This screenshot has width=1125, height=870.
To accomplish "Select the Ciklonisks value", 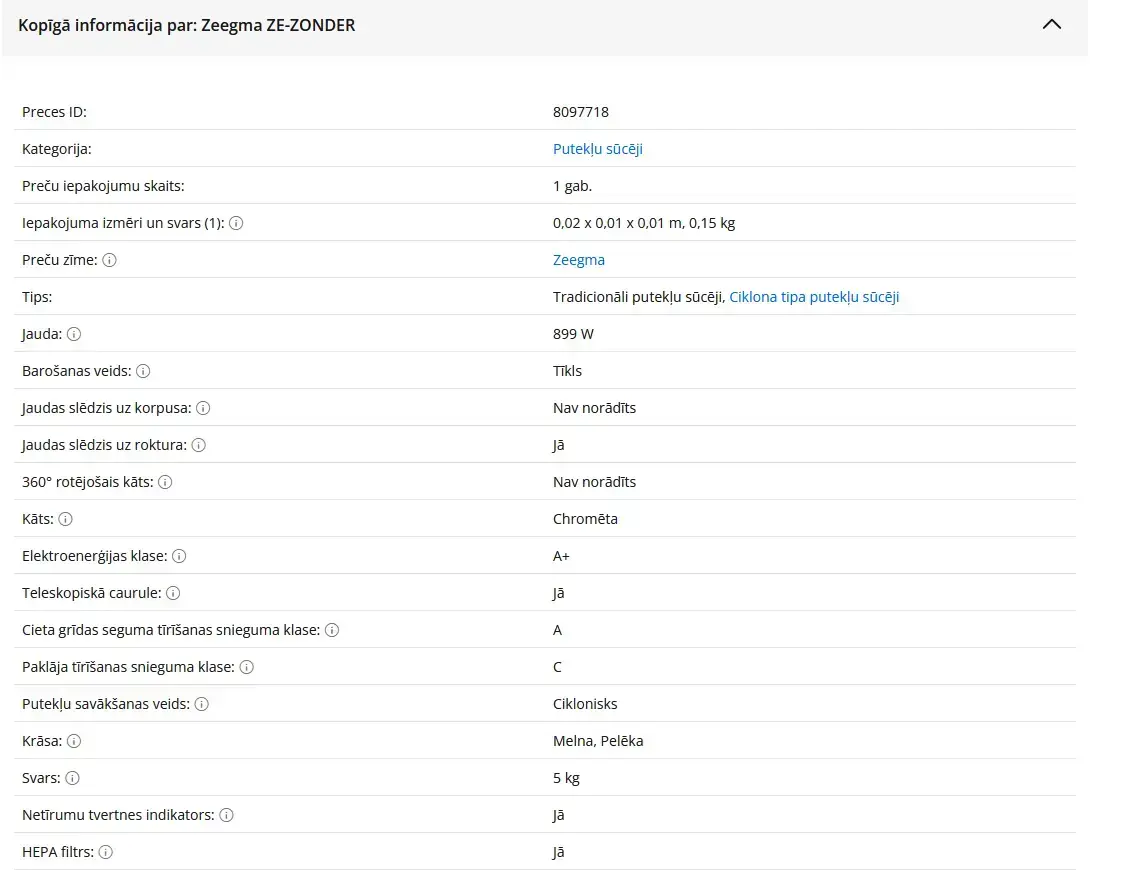I will click(585, 704).
